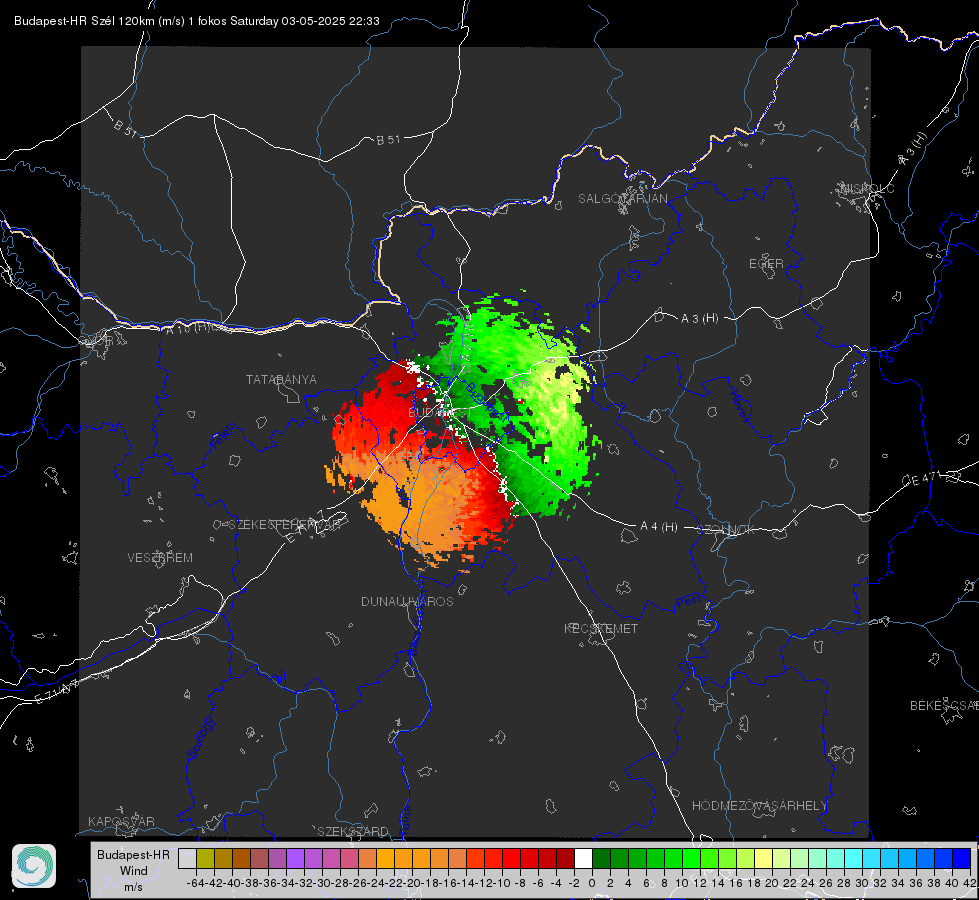
Task: Pick the light gray first legend swatch
Action: 187,858
